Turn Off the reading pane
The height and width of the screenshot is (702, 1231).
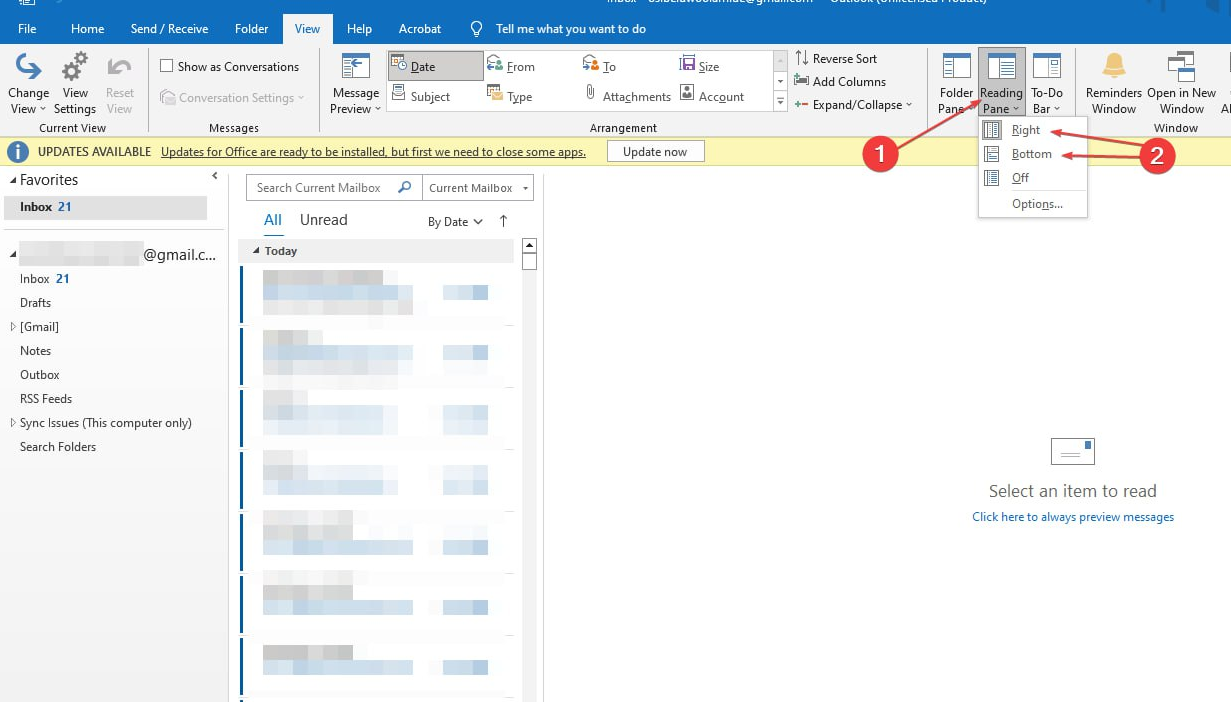click(1020, 178)
